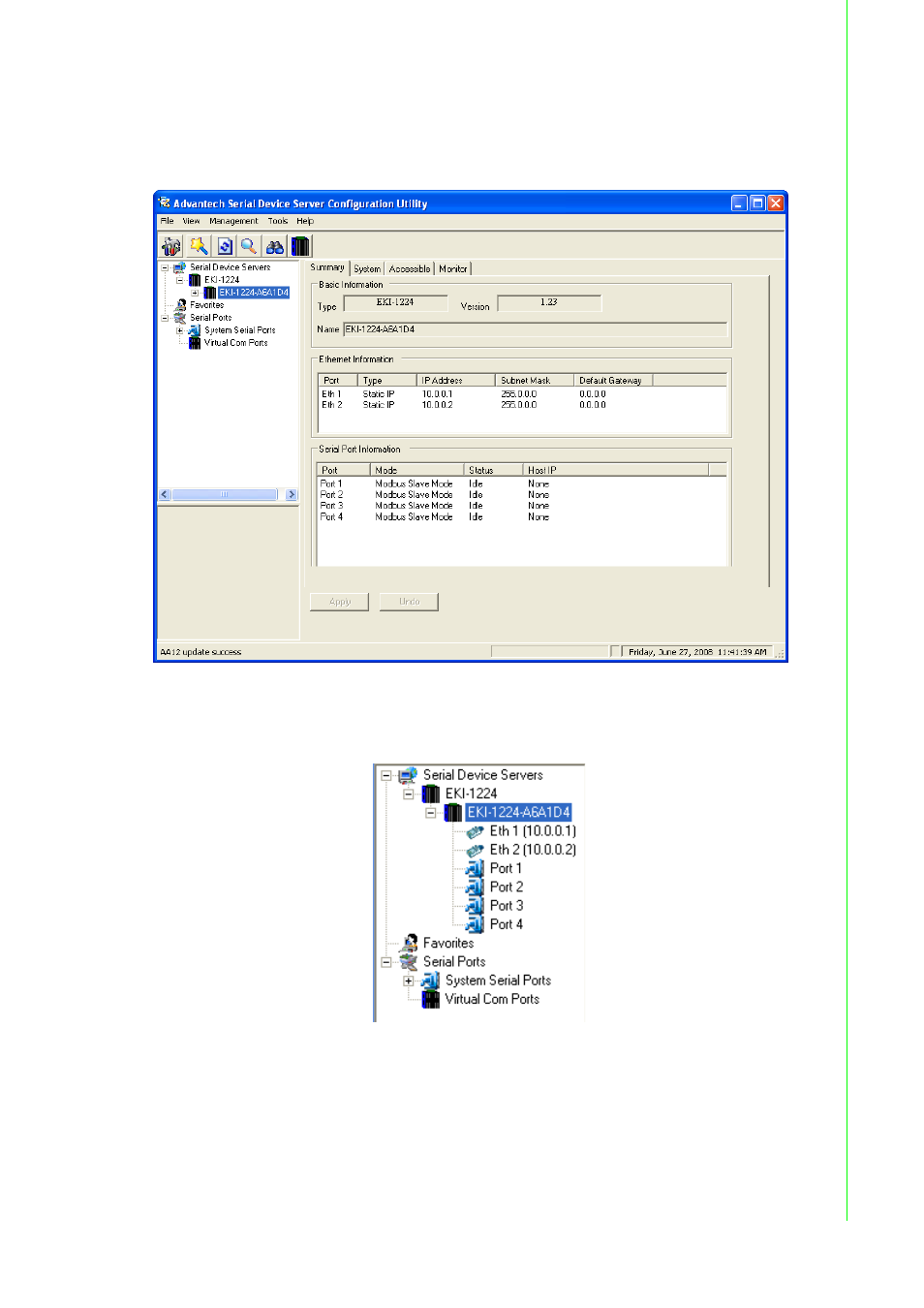Screen dimensions: 924x1308
Task: Click the tree pane horizontal scrollbar thumb
Action: [x=225, y=494]
